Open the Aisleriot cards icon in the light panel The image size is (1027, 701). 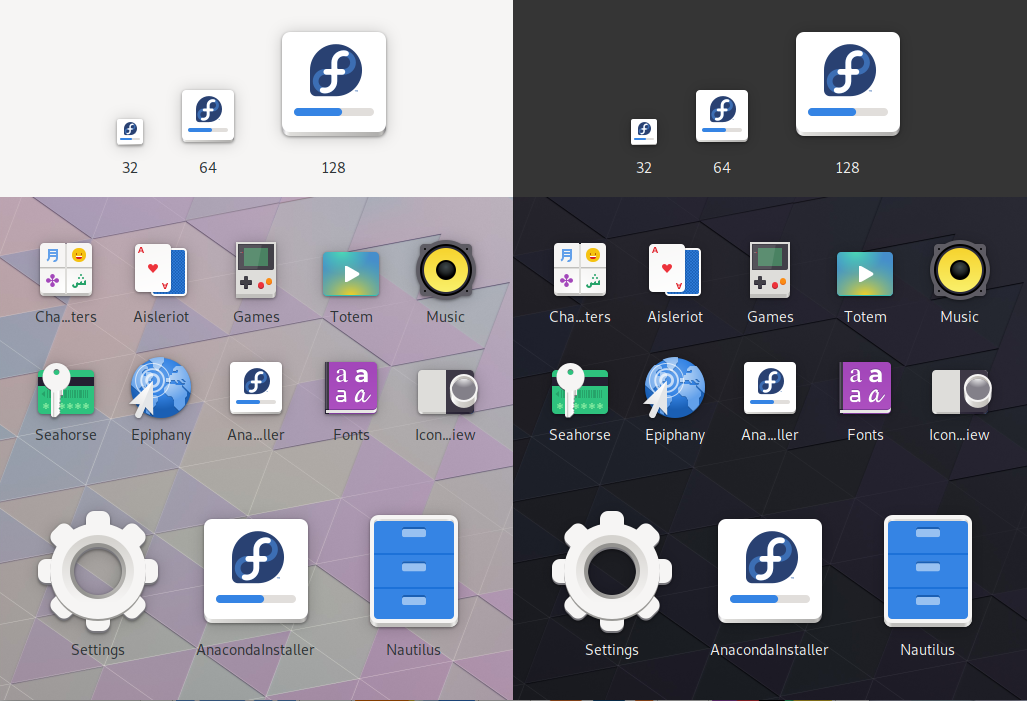pyautogui.click(x=160, y=269)
